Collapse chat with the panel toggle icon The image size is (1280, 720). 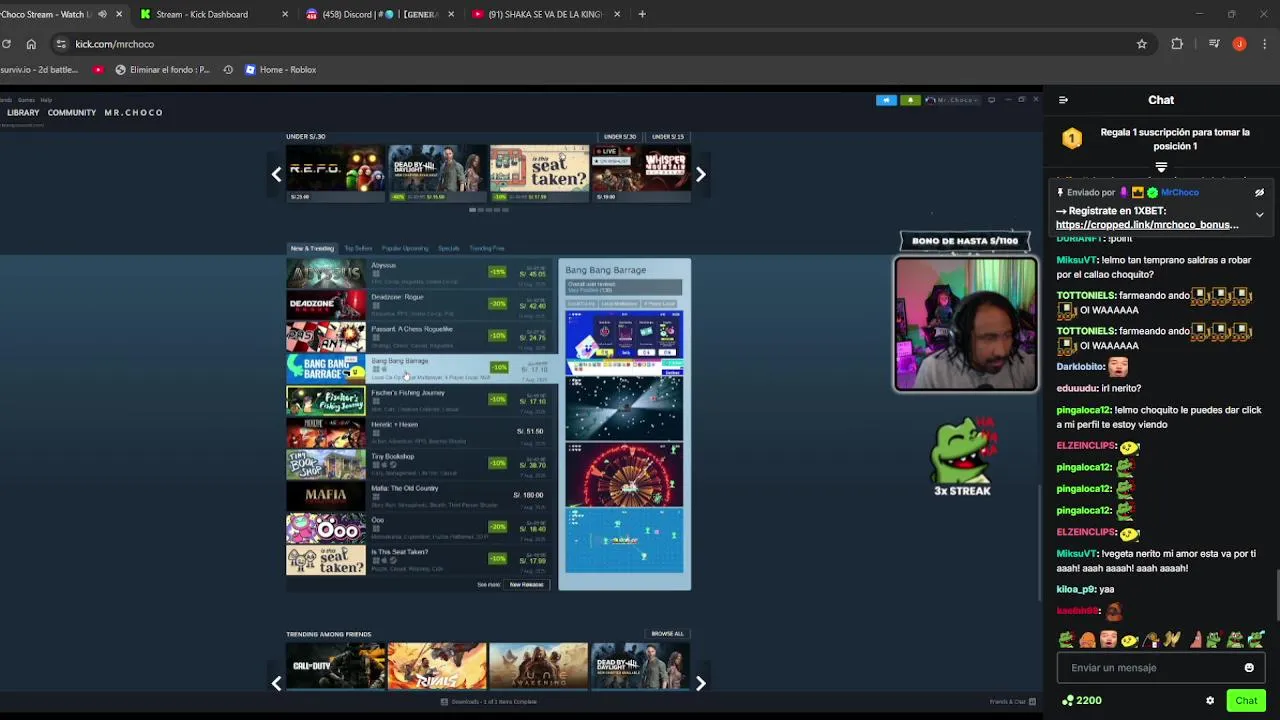1063,100
